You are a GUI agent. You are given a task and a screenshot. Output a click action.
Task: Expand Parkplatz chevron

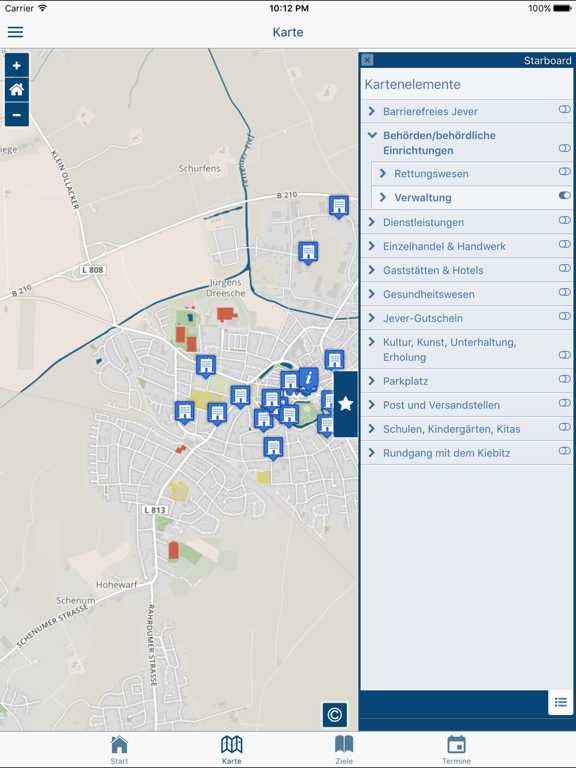click(372, 381)
